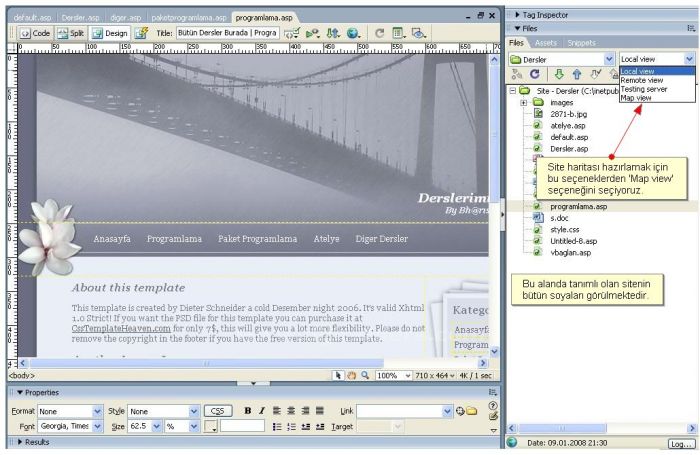This screenshot has height=455, width=700.
Task: Open the diger.asp document tab
Action: tap(125, 18)
